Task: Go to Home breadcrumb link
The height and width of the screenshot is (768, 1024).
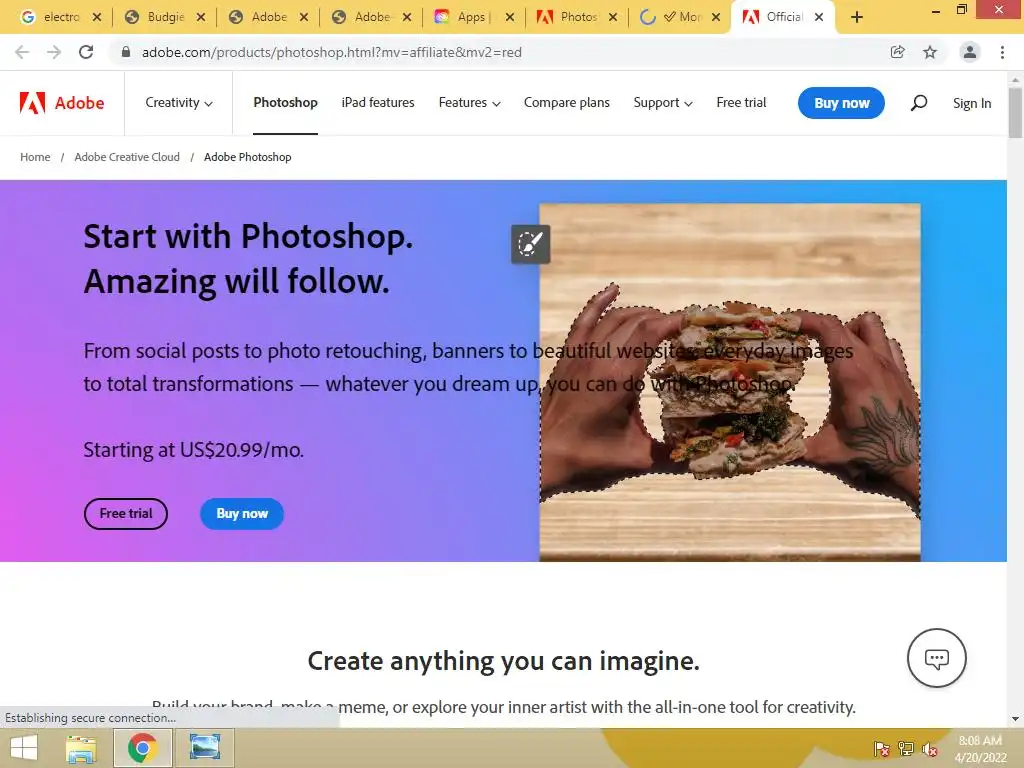Action: (35, 157)
